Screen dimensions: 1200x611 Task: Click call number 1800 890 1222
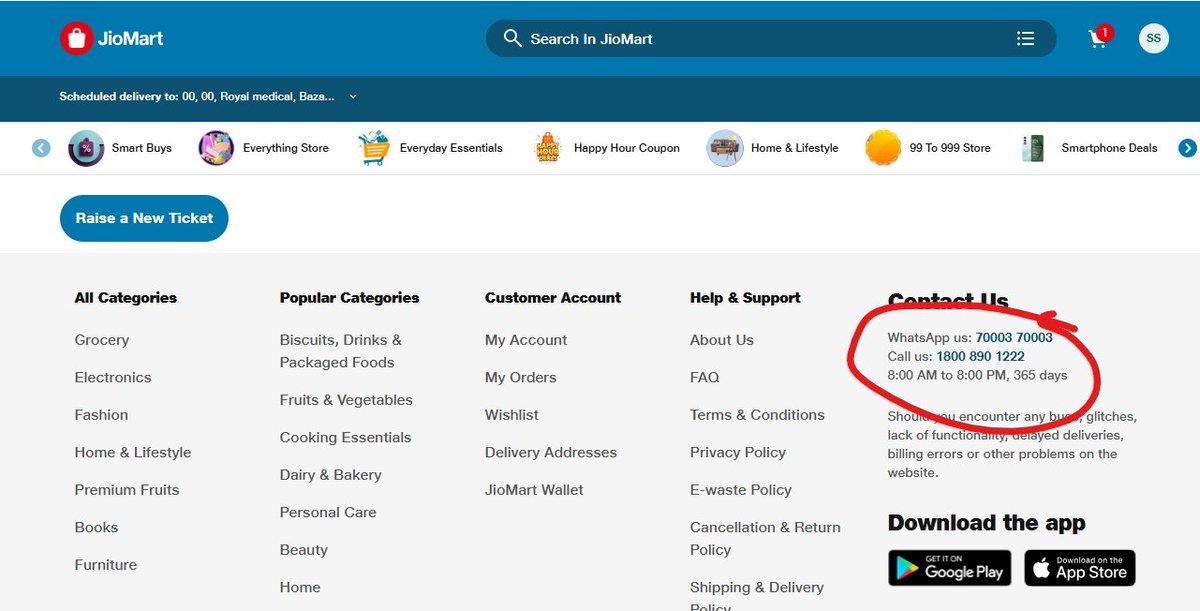[980, 356]
